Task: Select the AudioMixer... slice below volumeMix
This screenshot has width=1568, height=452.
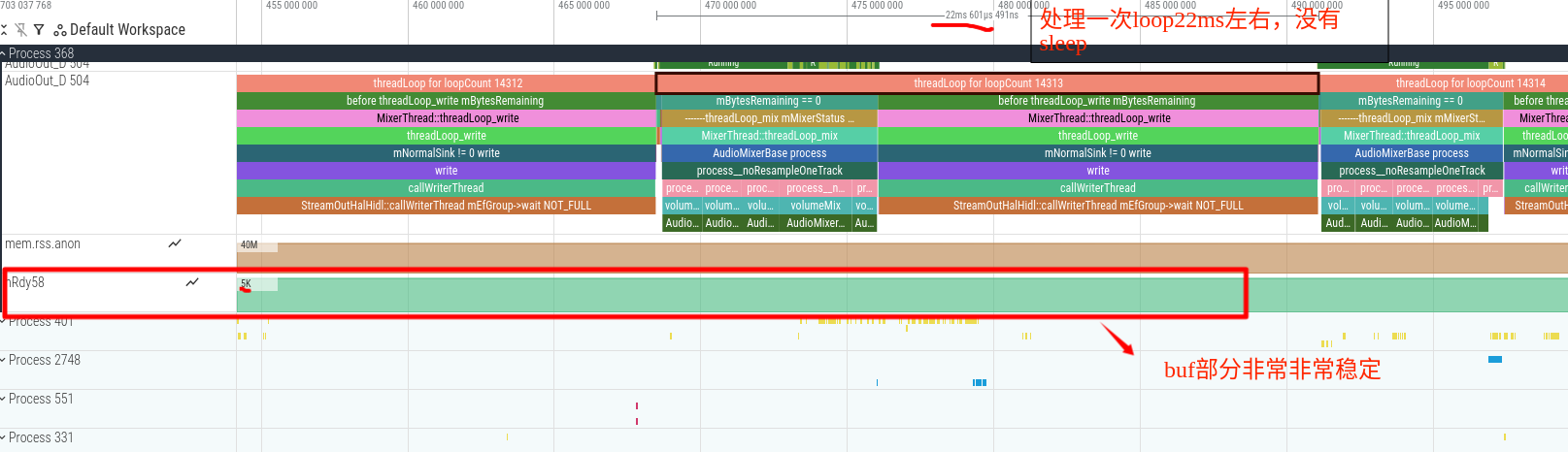Action: coord(816,223)
